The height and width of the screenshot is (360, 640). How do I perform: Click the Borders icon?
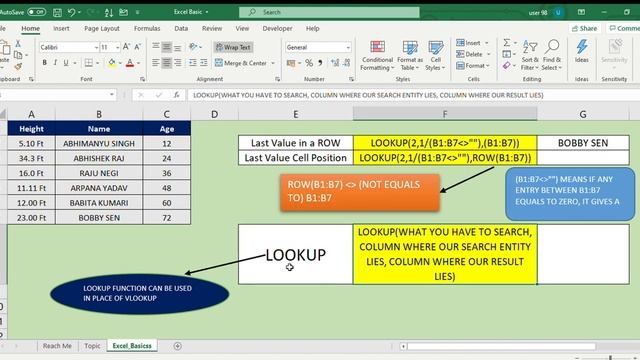88,63
